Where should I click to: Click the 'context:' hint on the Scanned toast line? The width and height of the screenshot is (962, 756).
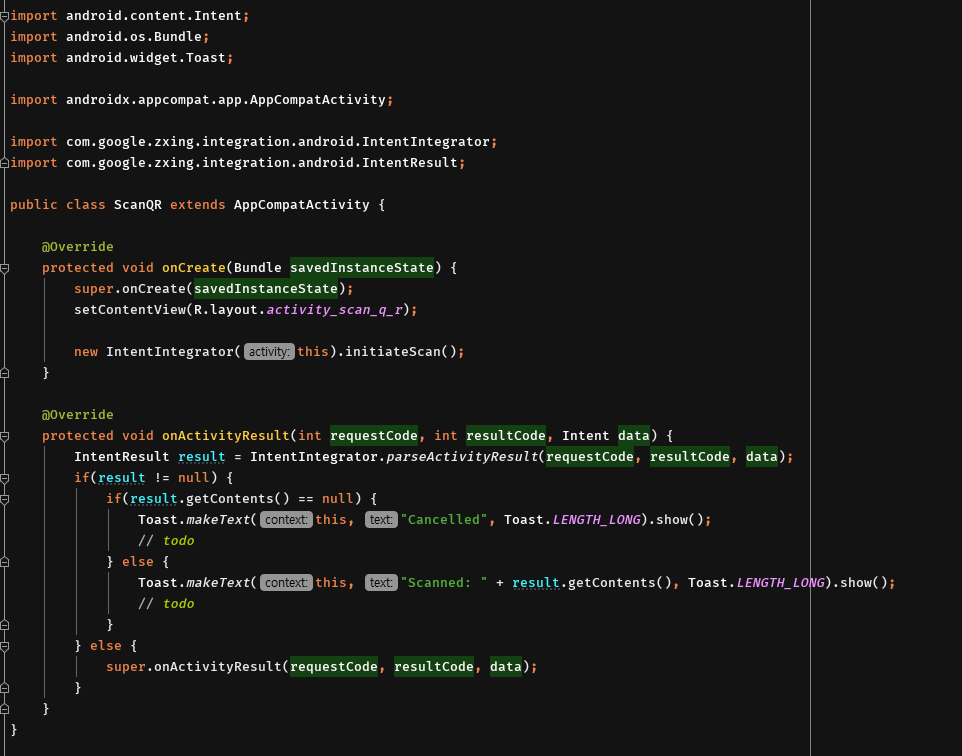point(286,583)
